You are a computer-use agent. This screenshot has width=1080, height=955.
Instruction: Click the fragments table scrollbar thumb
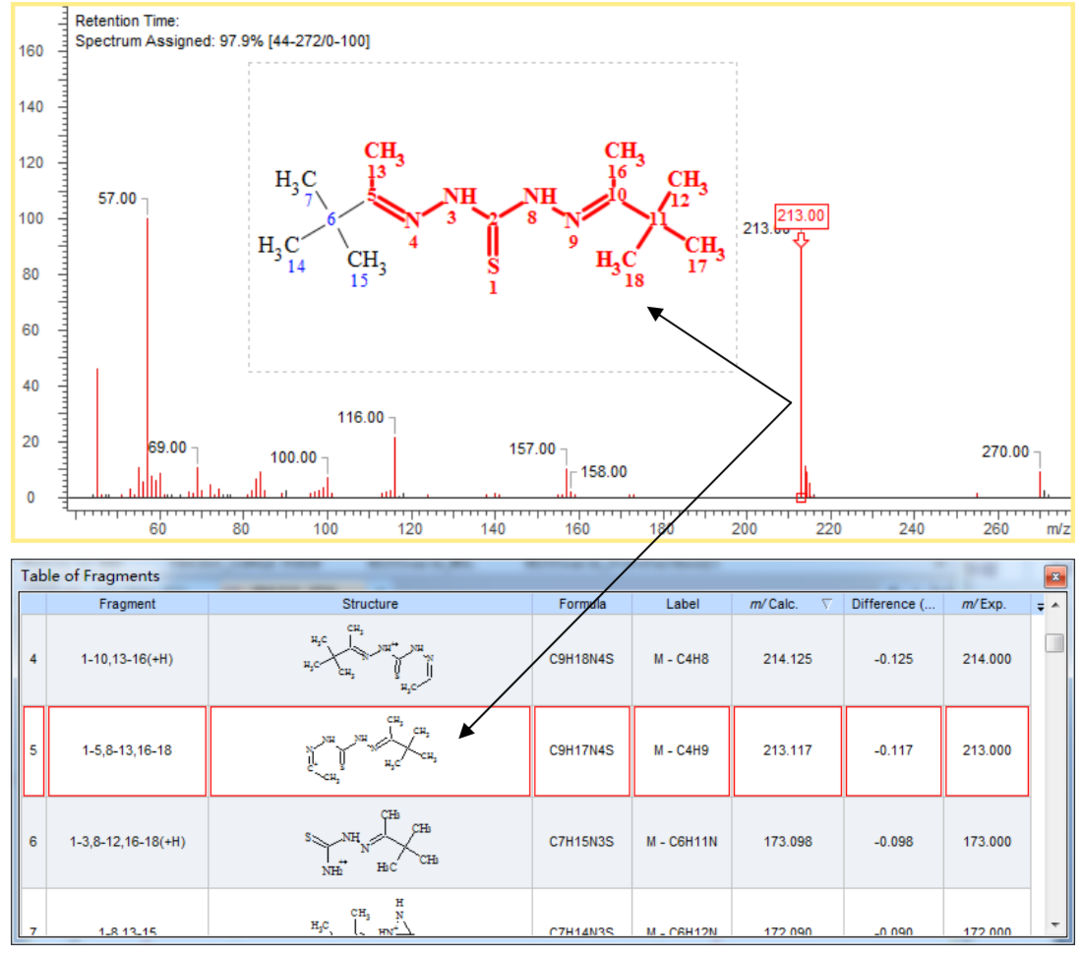(1055, 642)
